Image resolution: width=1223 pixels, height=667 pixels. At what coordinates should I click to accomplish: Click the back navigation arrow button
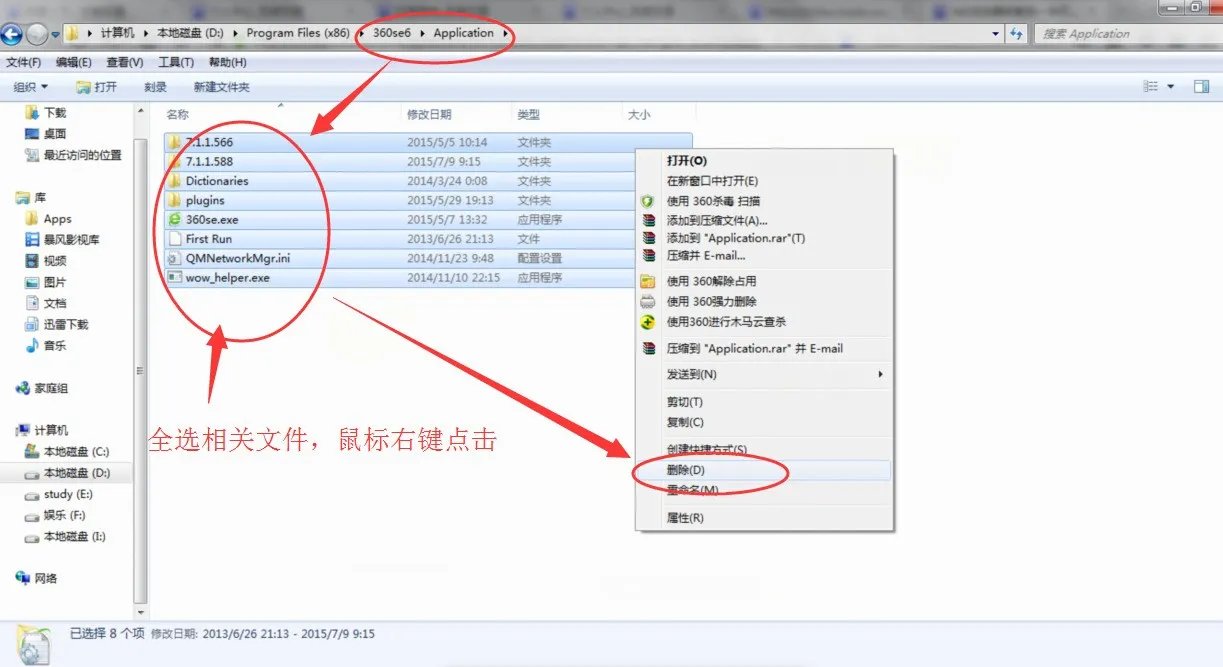click(12, 34)
